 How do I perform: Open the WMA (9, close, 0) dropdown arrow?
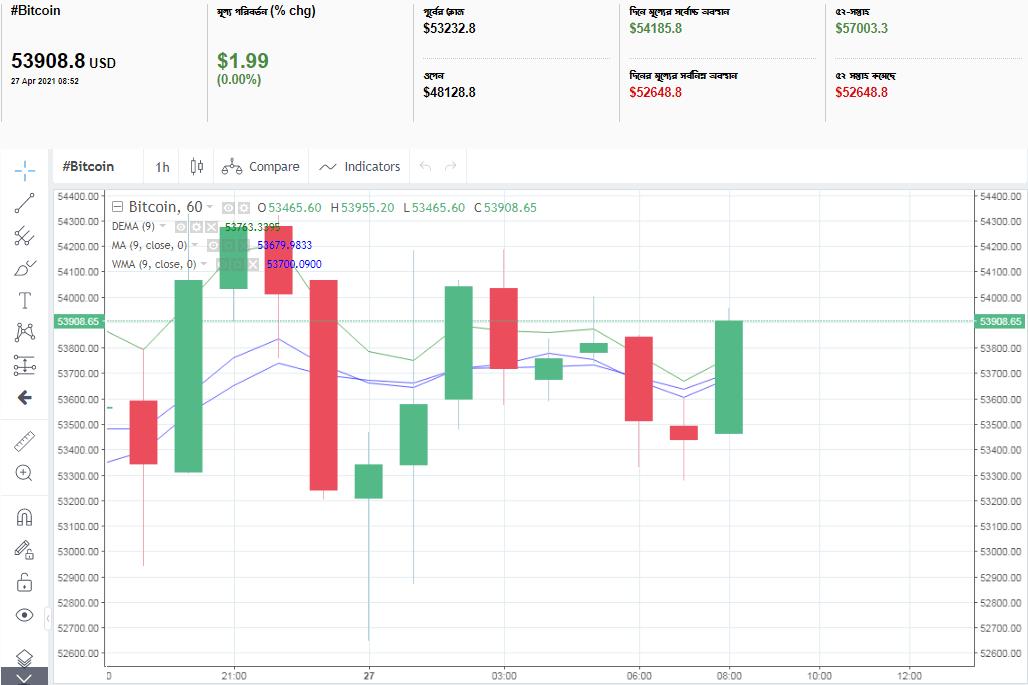pos(204,264)
